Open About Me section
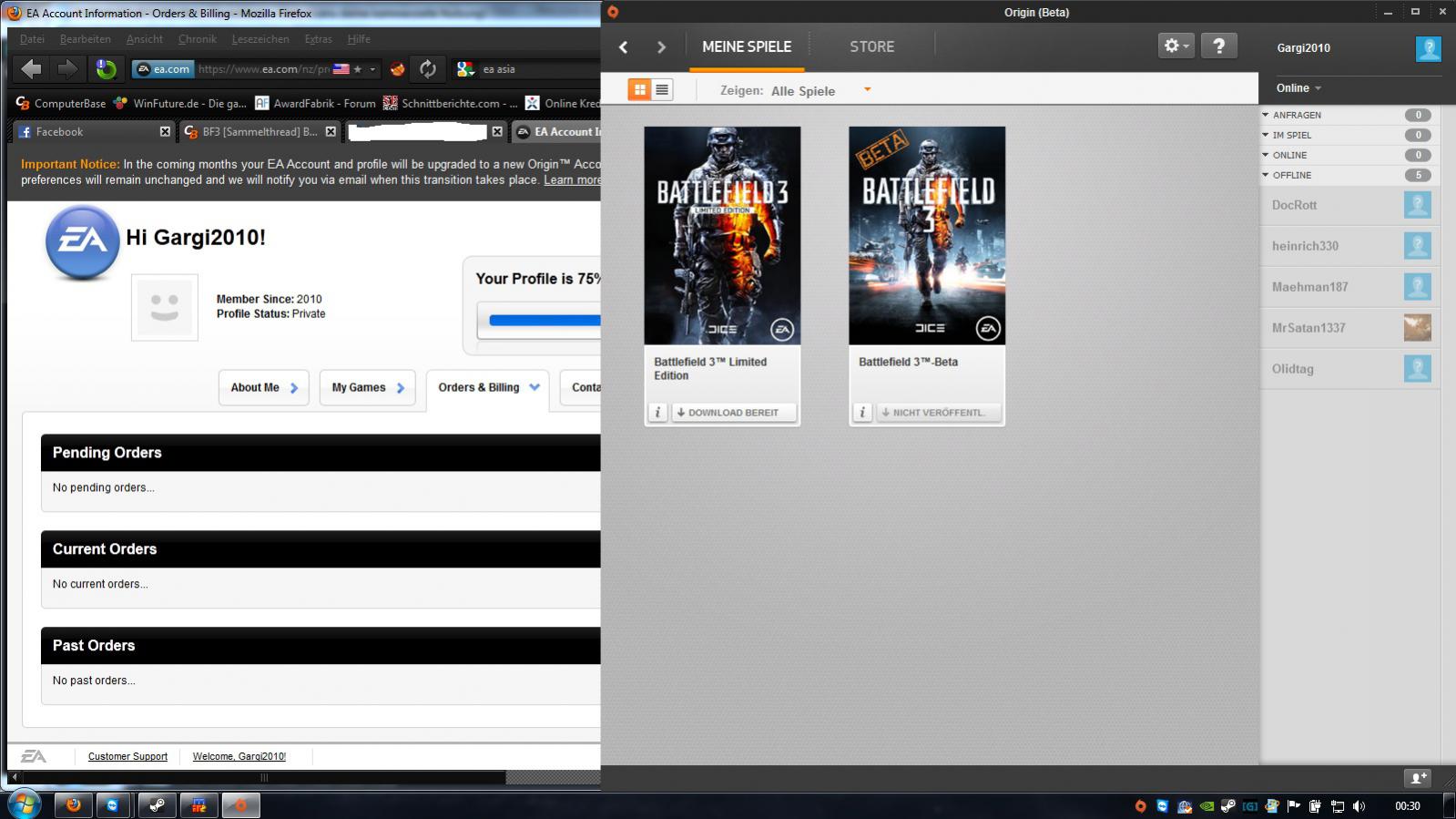Image resolution: width=1456 pixels, height=819 pixels. [264, 387]
